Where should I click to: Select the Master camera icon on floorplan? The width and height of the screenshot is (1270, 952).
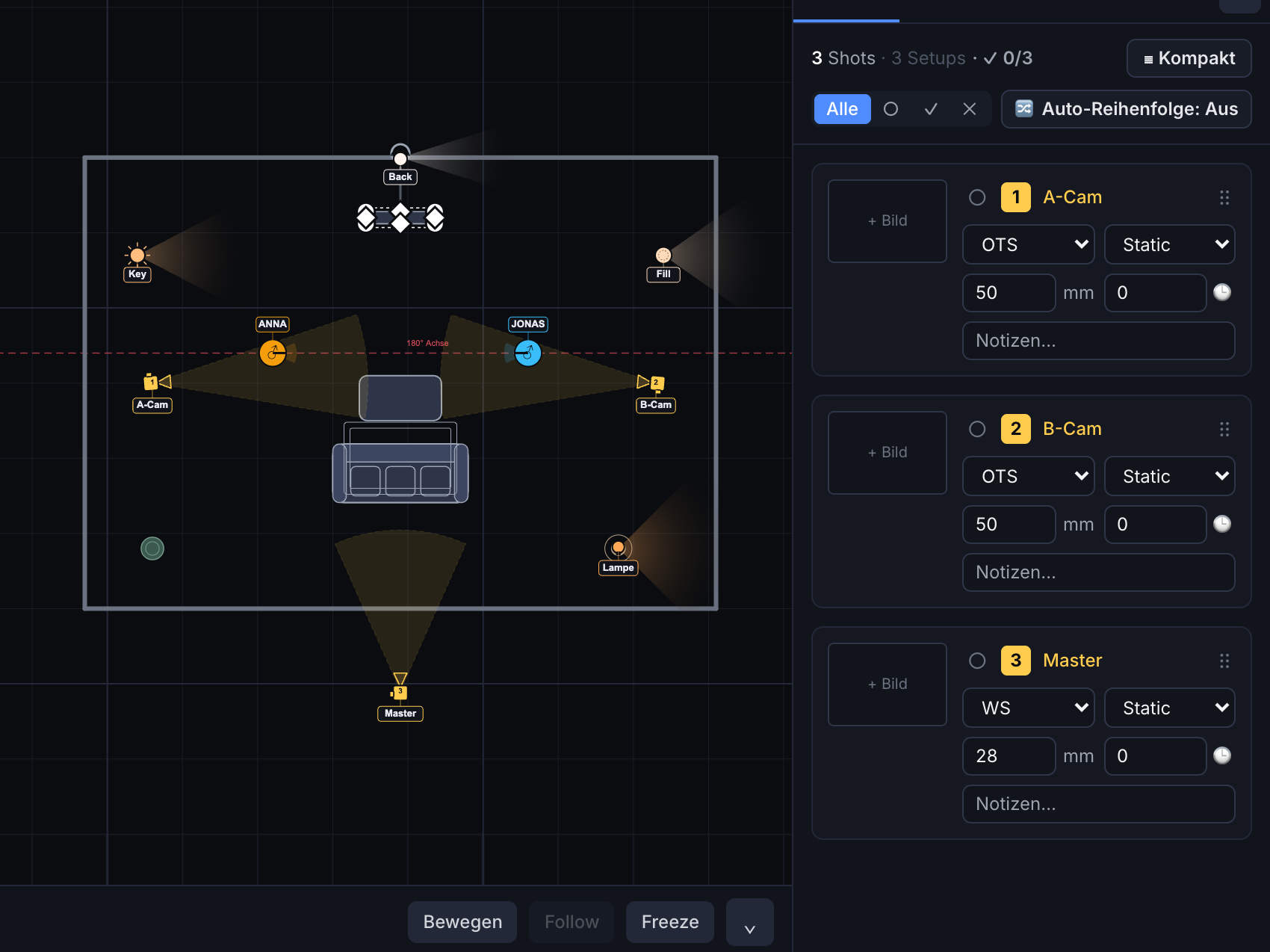pos(400,686)
